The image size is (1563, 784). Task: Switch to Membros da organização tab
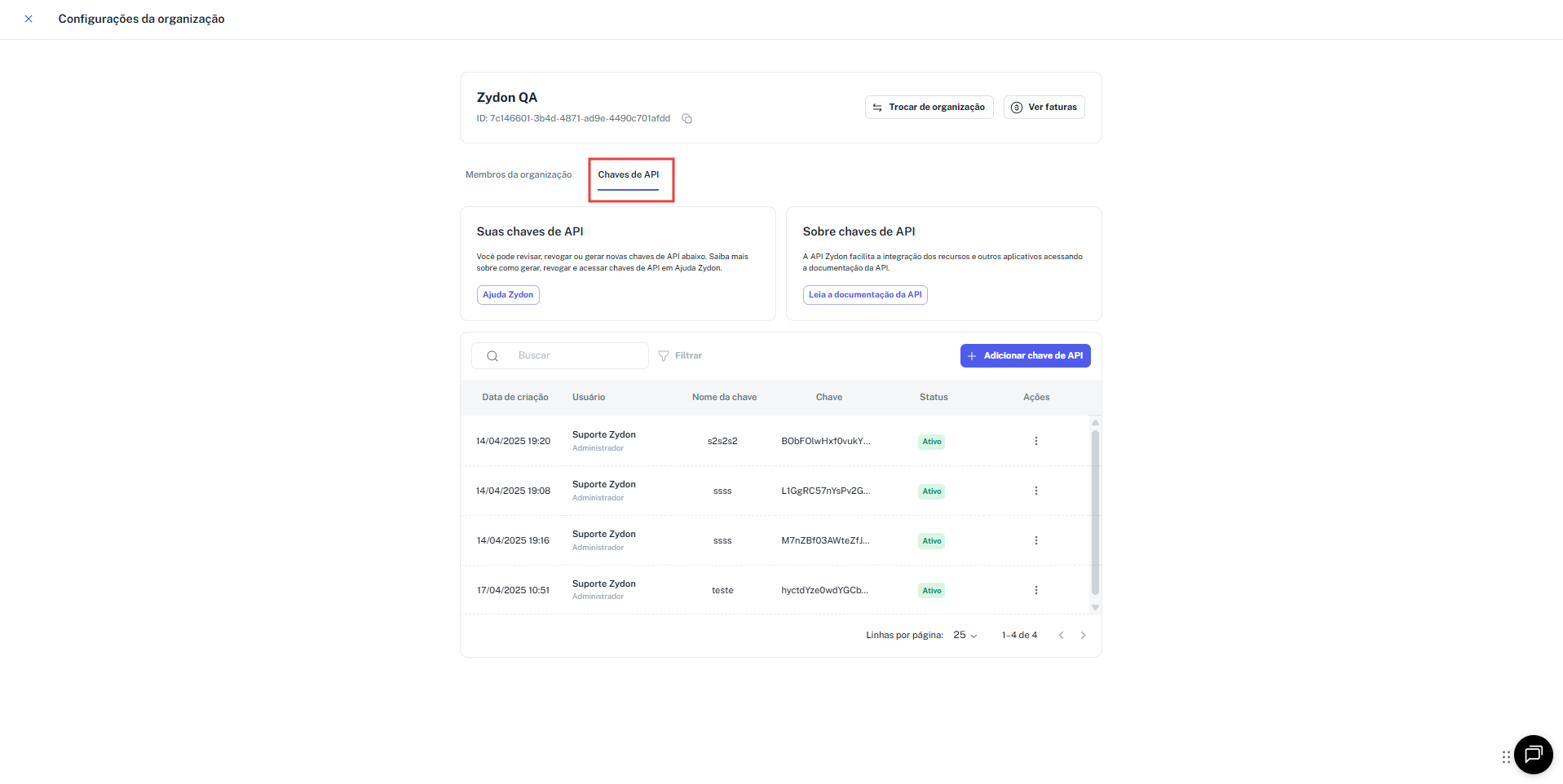[x=519, y=174]
